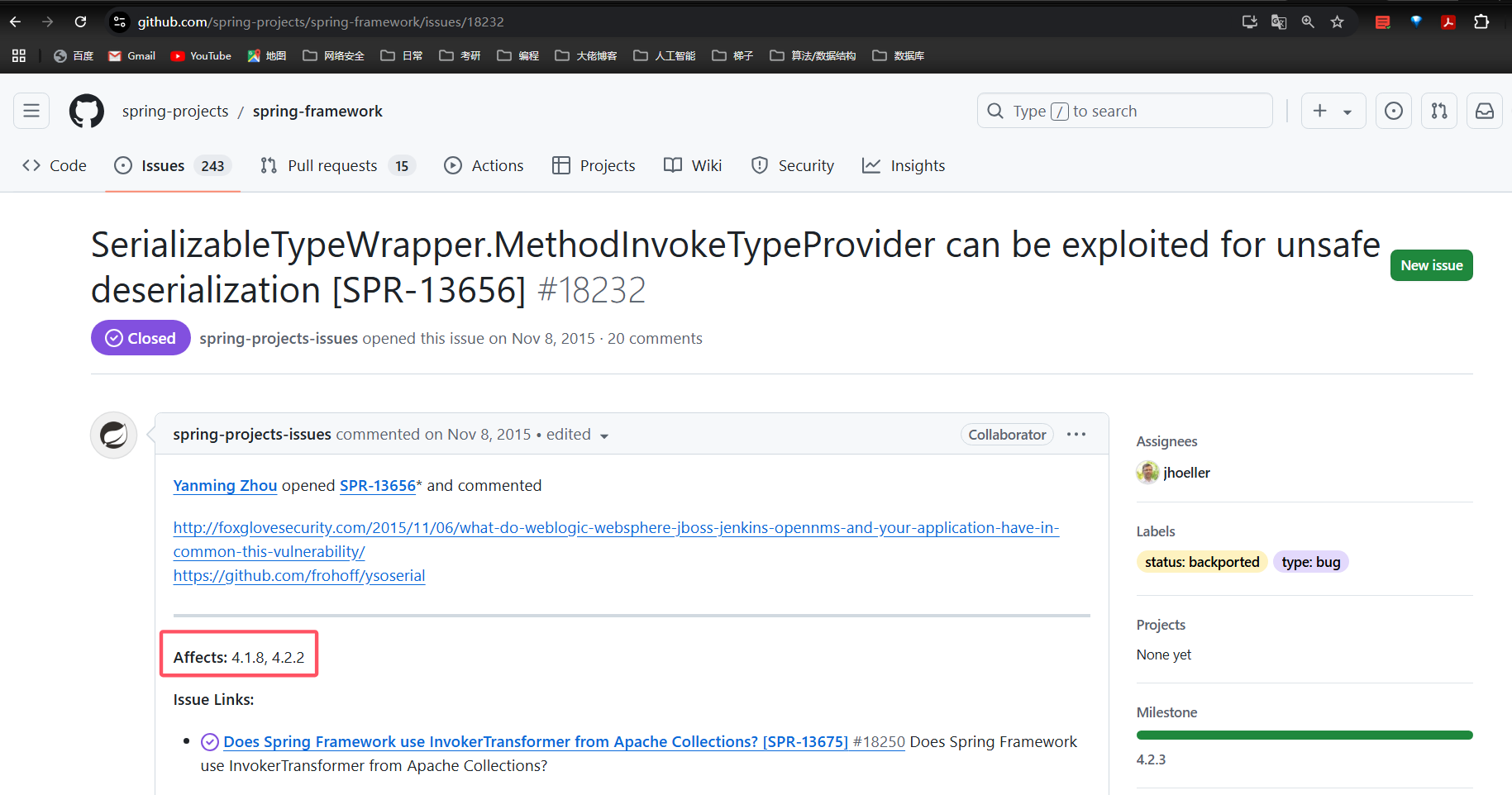The height and width of the screenshot is (795, 1512).
Task: Go forward with the browser forward arrow
Action: click(x=47, y=21)
